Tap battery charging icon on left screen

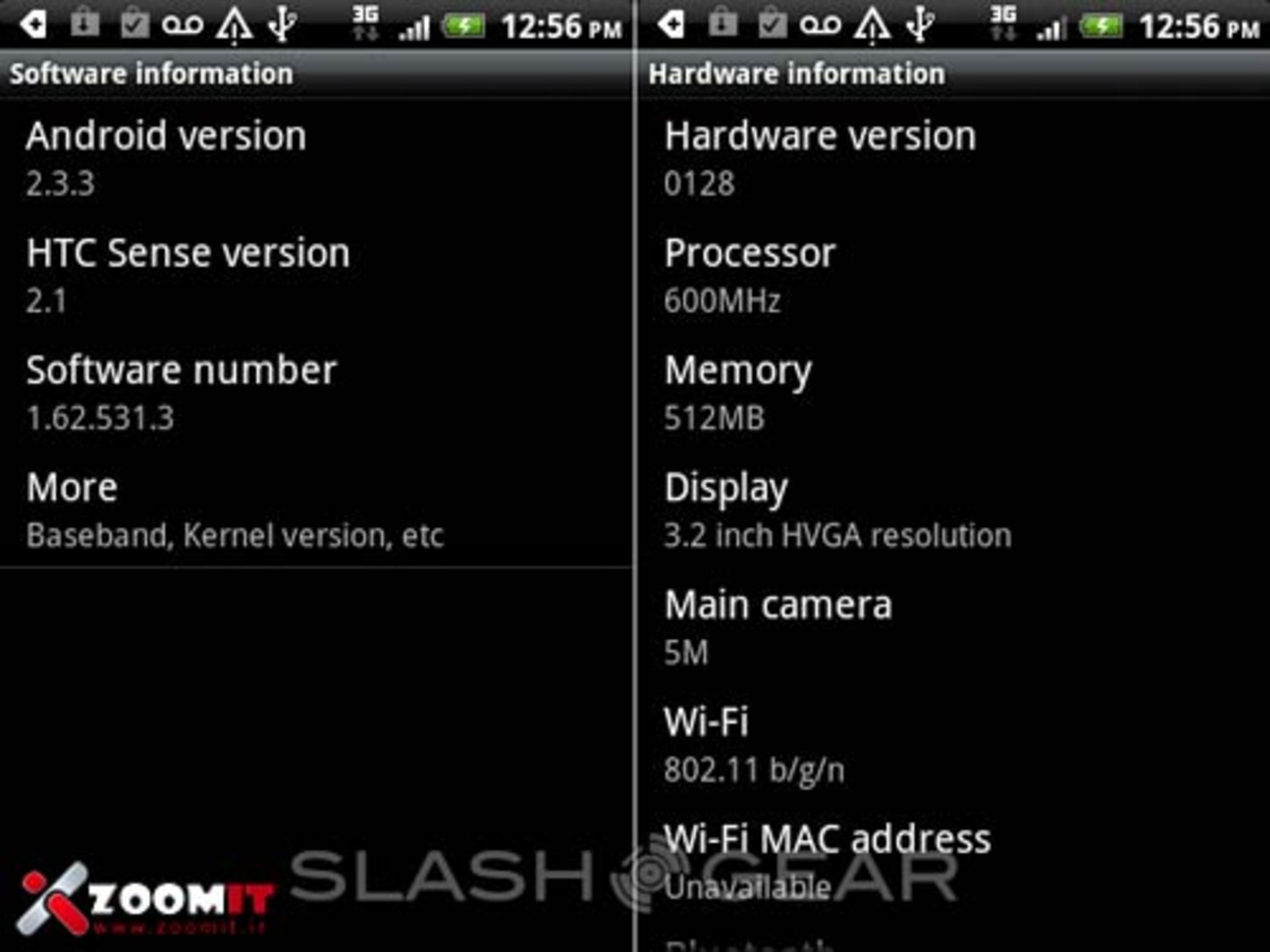pyautogui.click(x=464, y=26)
